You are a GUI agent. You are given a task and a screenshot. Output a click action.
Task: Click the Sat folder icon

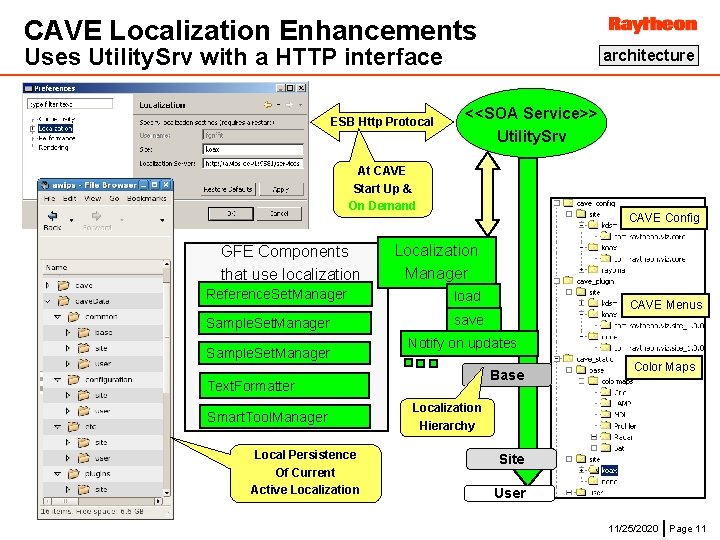coord(606,448)
